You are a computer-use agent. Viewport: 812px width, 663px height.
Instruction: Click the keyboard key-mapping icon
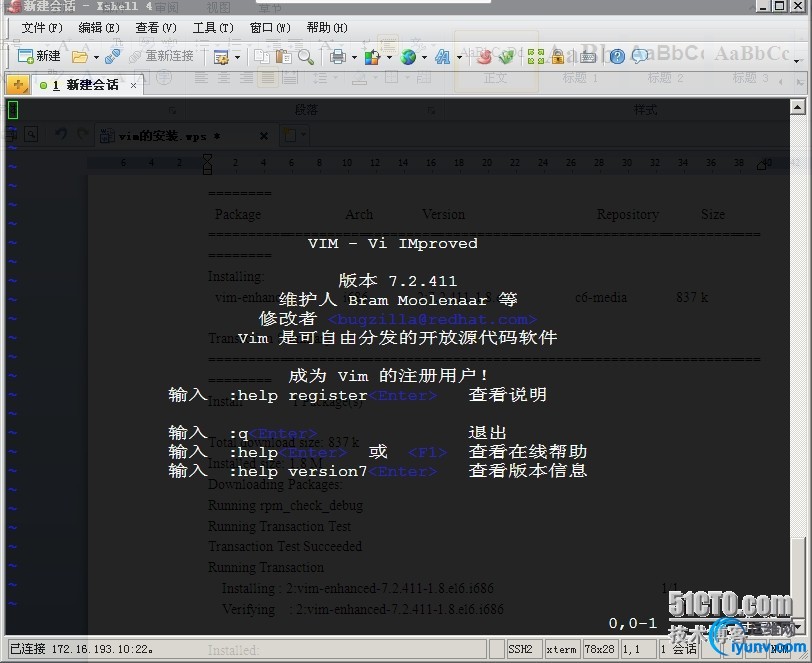[x=588, y=56]
